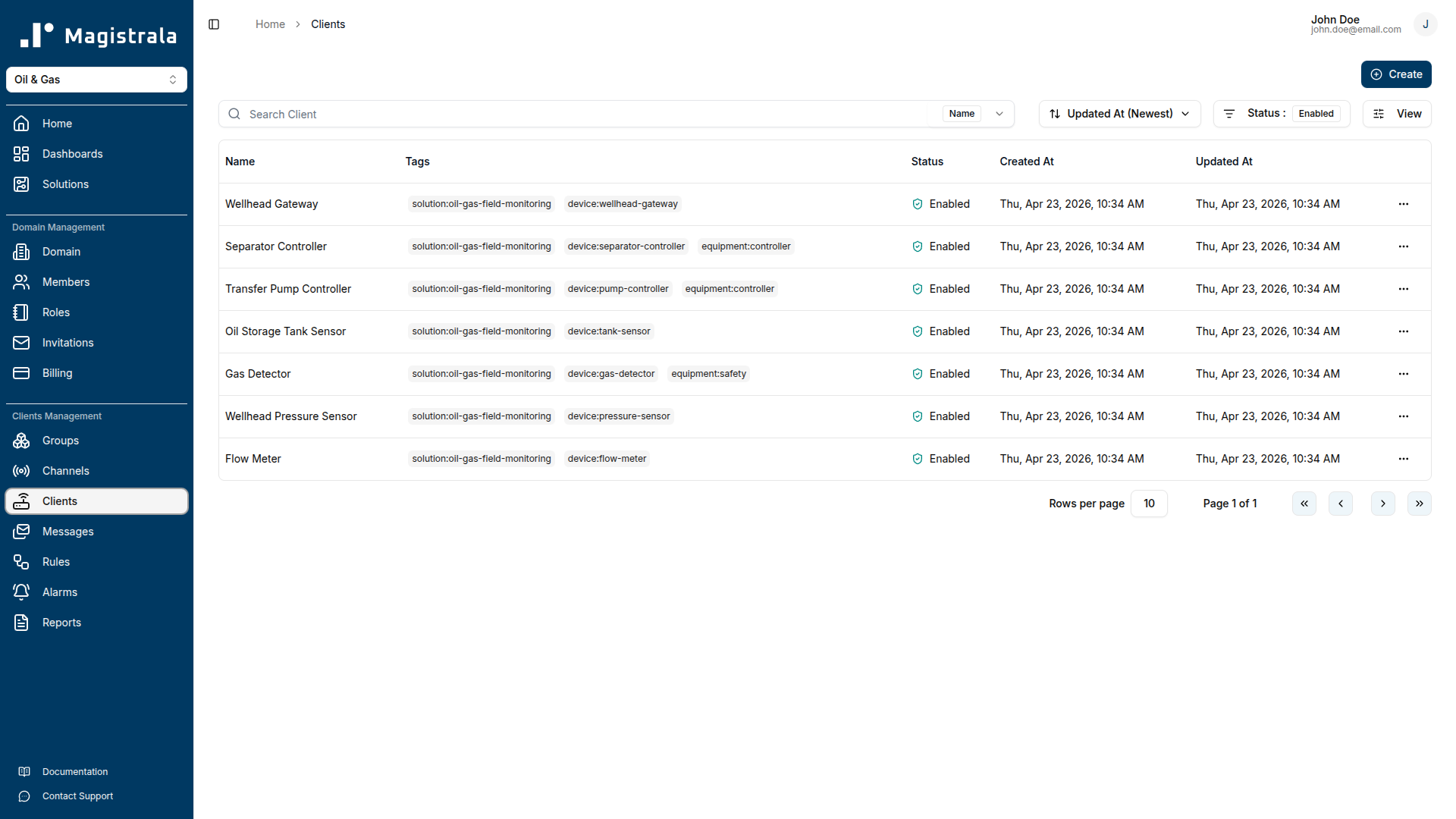Click the search magnifier in Search Client field

[234, 114]
